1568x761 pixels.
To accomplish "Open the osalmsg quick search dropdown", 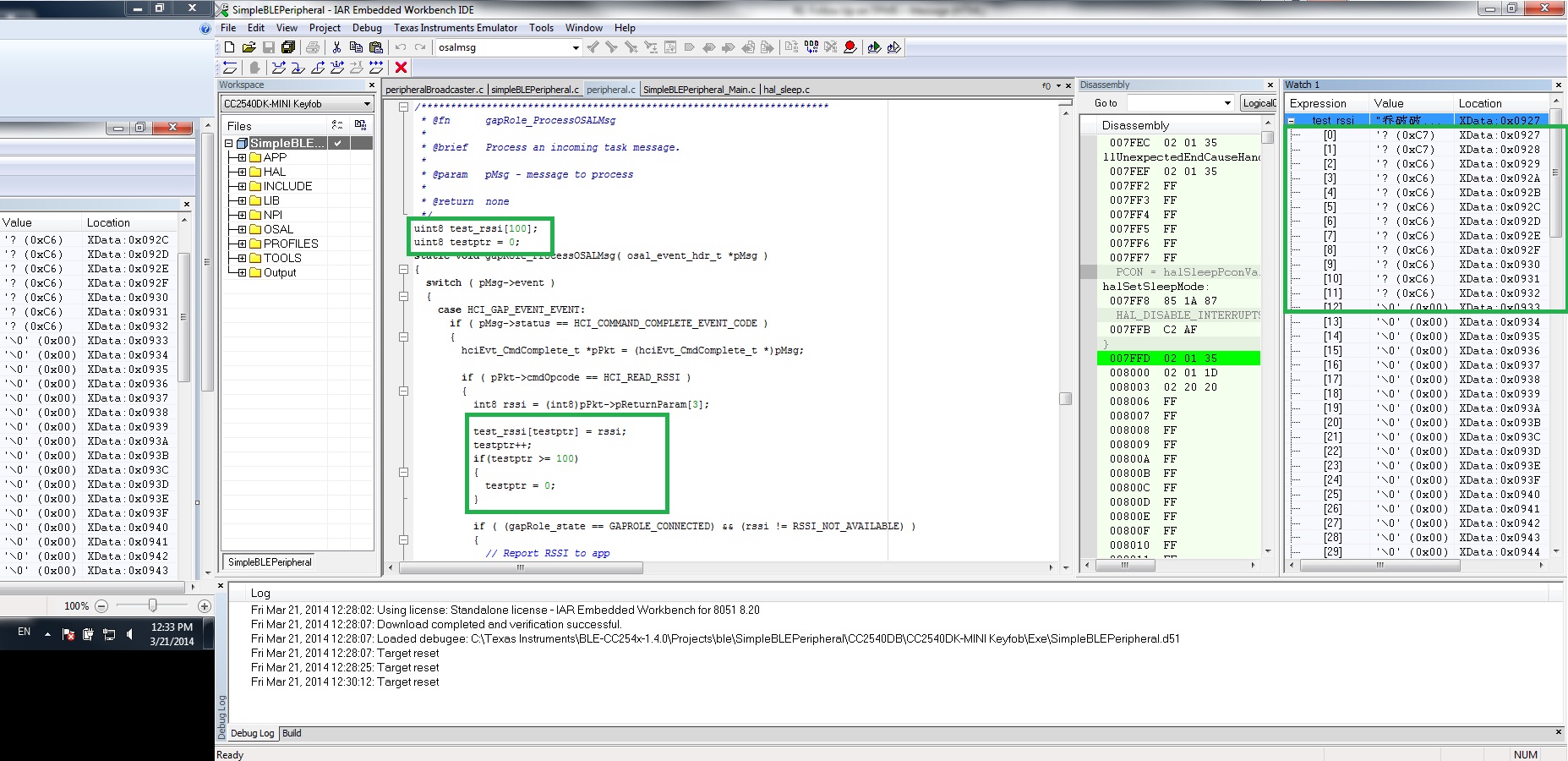I will pyautogui.click(x=576, y=47).
